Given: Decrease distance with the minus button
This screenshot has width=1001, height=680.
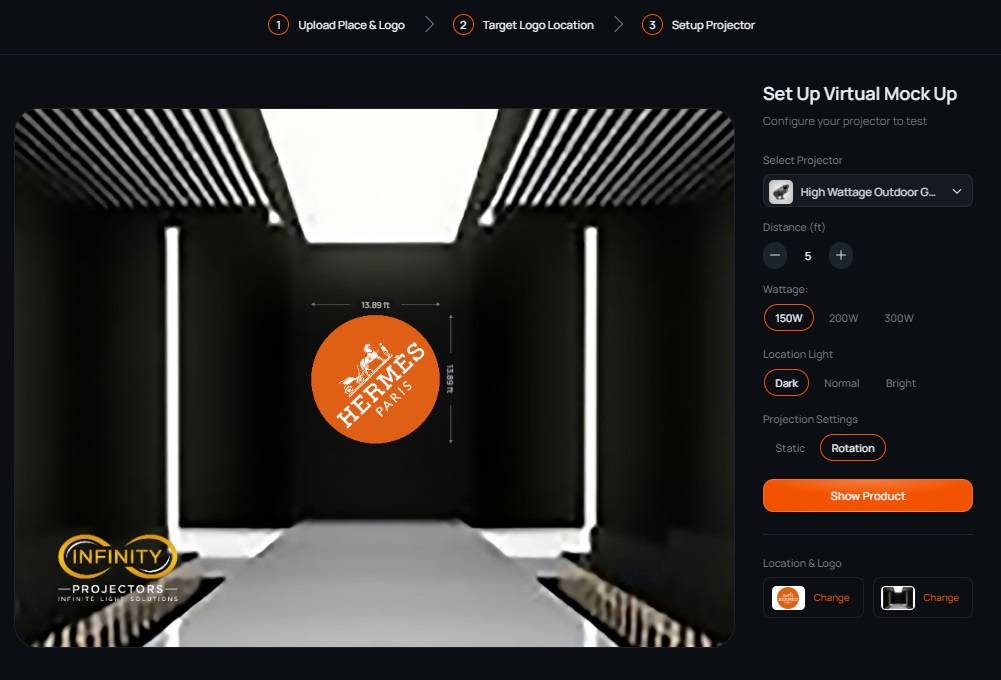Looking at the screenshot, I should (x=774, y=255).
